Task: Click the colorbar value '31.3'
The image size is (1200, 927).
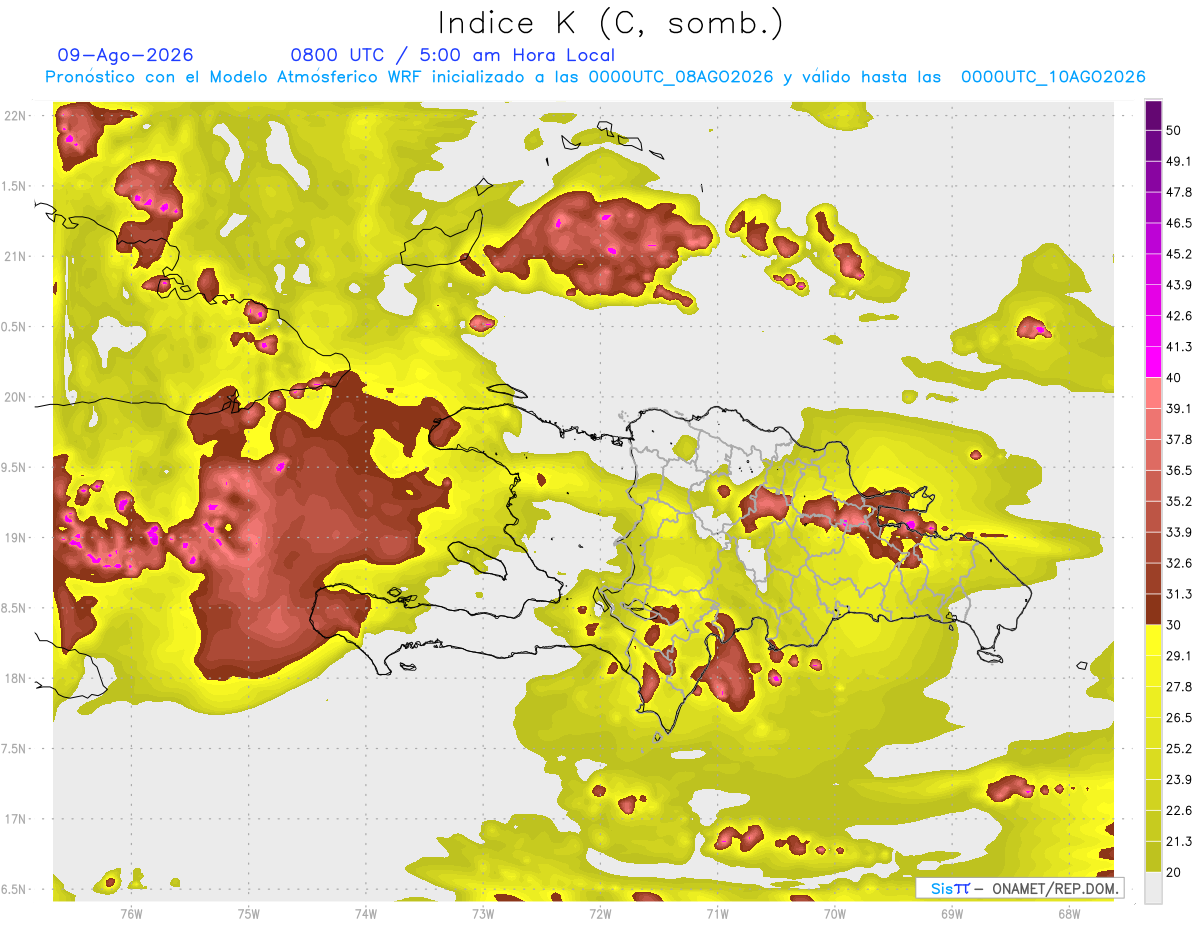Action: (x=1178, y=594)
